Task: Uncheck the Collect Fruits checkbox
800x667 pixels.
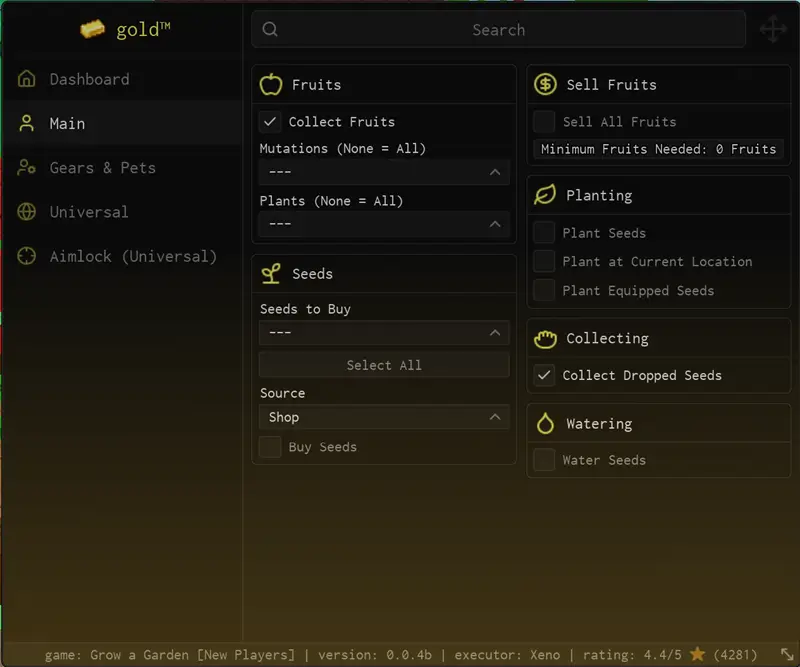Action: pyautogui.click(x=270, y=121)
